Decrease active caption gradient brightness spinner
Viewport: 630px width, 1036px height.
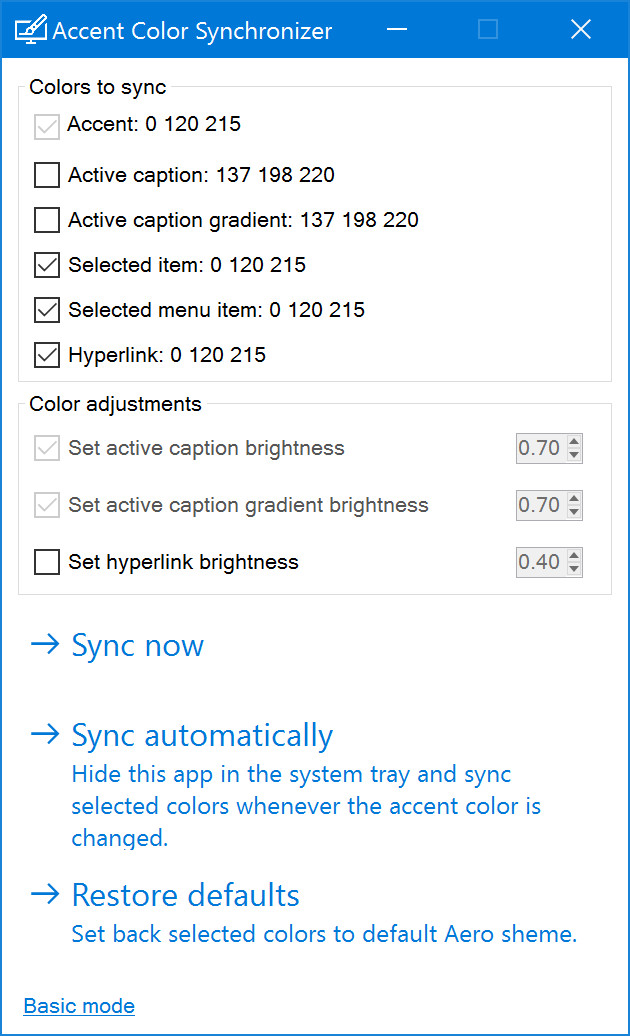click(x=574, y=511)
